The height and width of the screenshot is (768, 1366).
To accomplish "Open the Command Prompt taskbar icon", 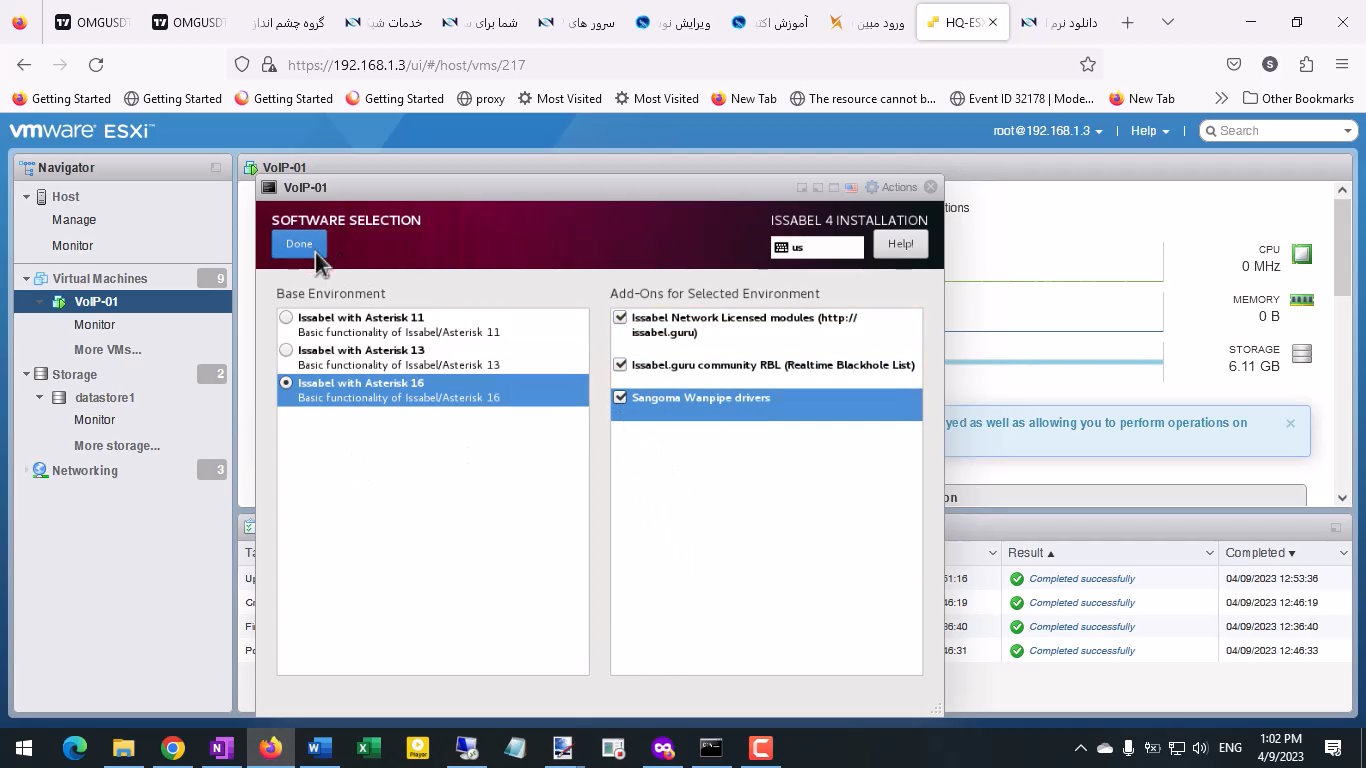I will [711, 748].
